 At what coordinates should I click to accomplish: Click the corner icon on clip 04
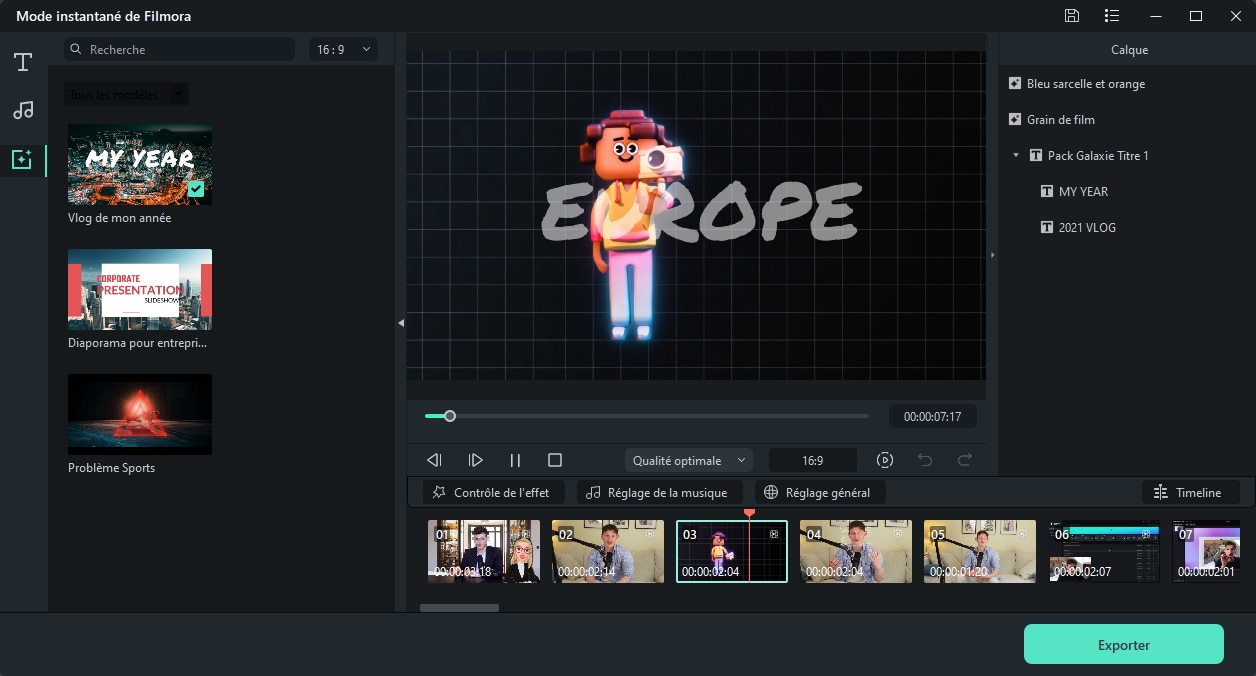[898, 534]
